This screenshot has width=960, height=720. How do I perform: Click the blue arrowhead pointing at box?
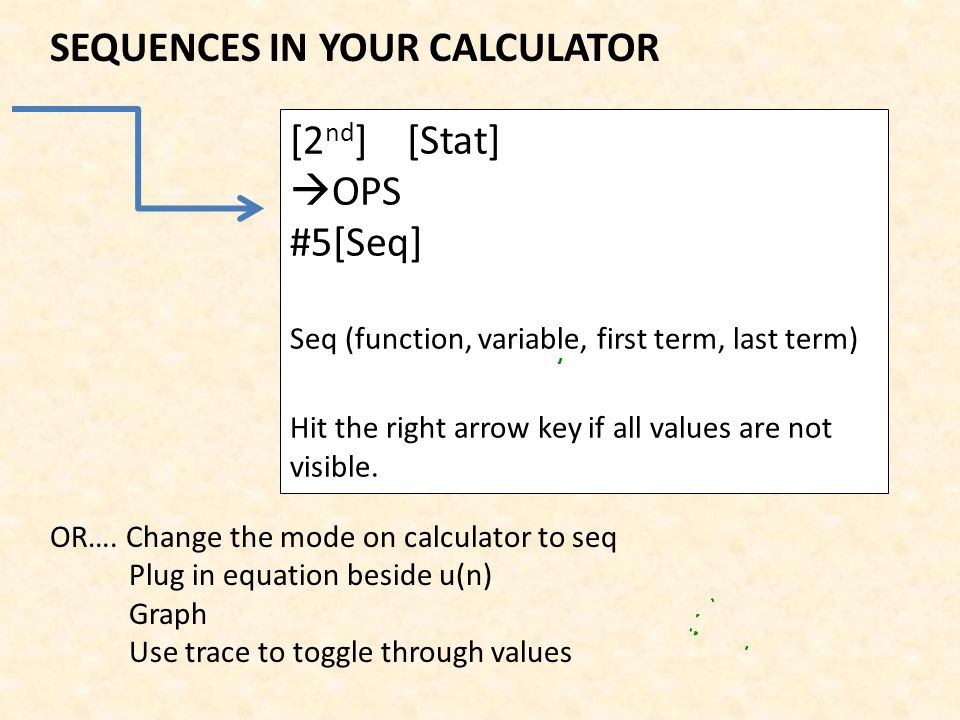click(251, 208)
